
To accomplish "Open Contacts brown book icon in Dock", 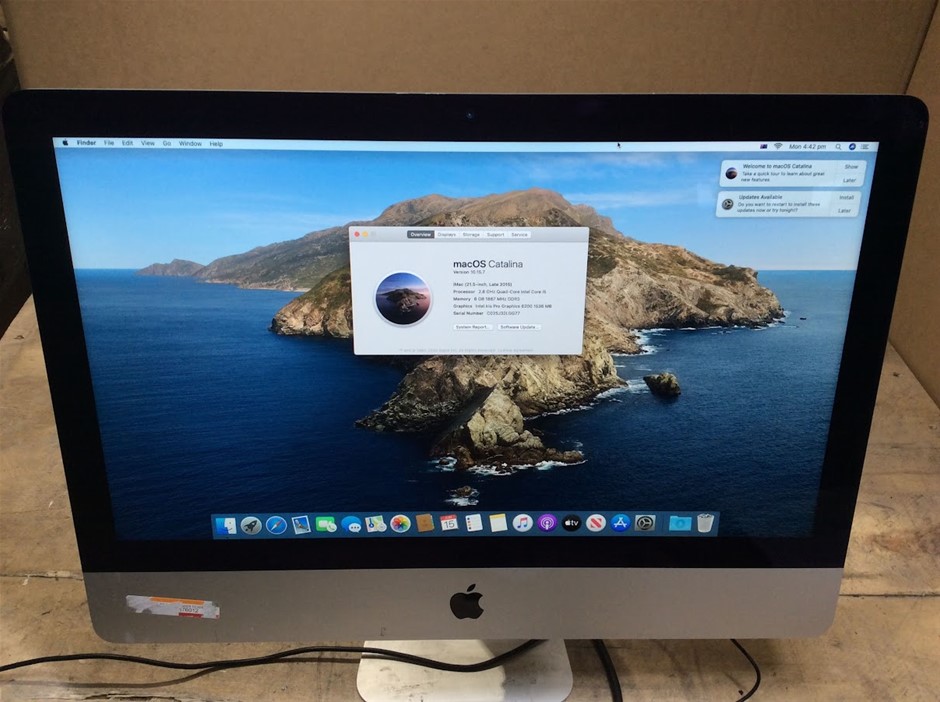I will tap(424, 524).
